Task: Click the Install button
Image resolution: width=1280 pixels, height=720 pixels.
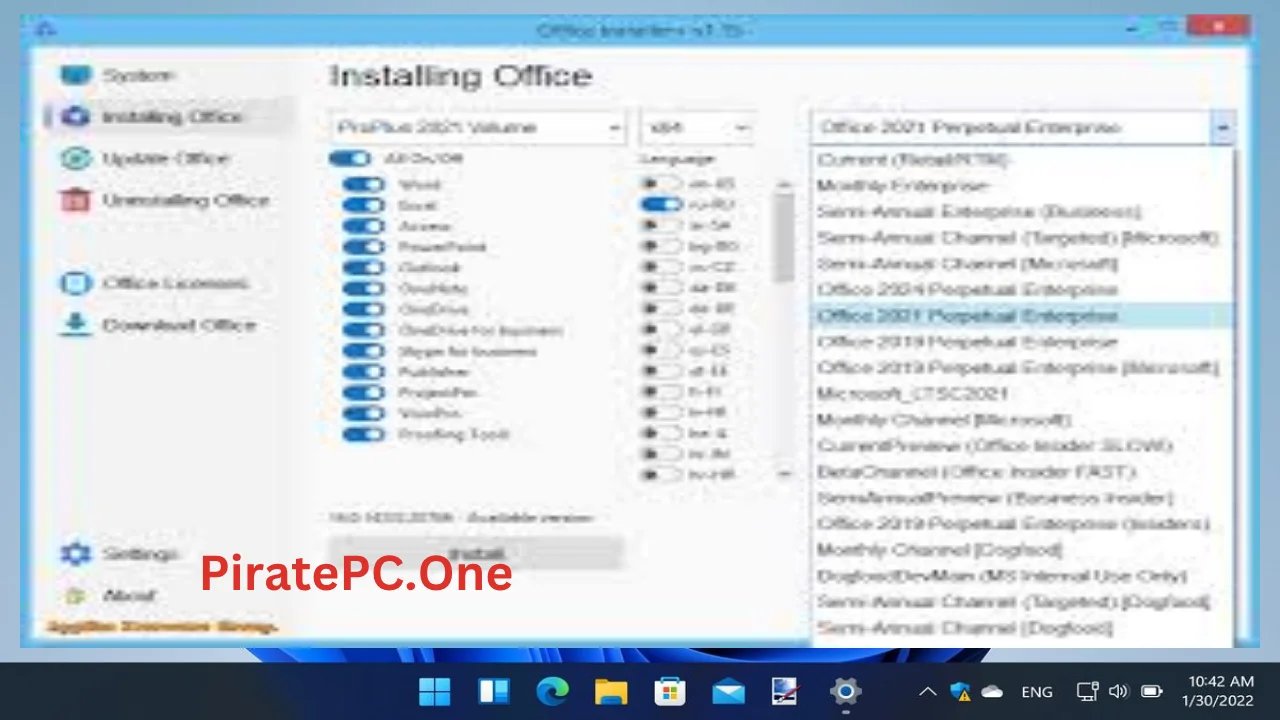Action: point(476,553)
